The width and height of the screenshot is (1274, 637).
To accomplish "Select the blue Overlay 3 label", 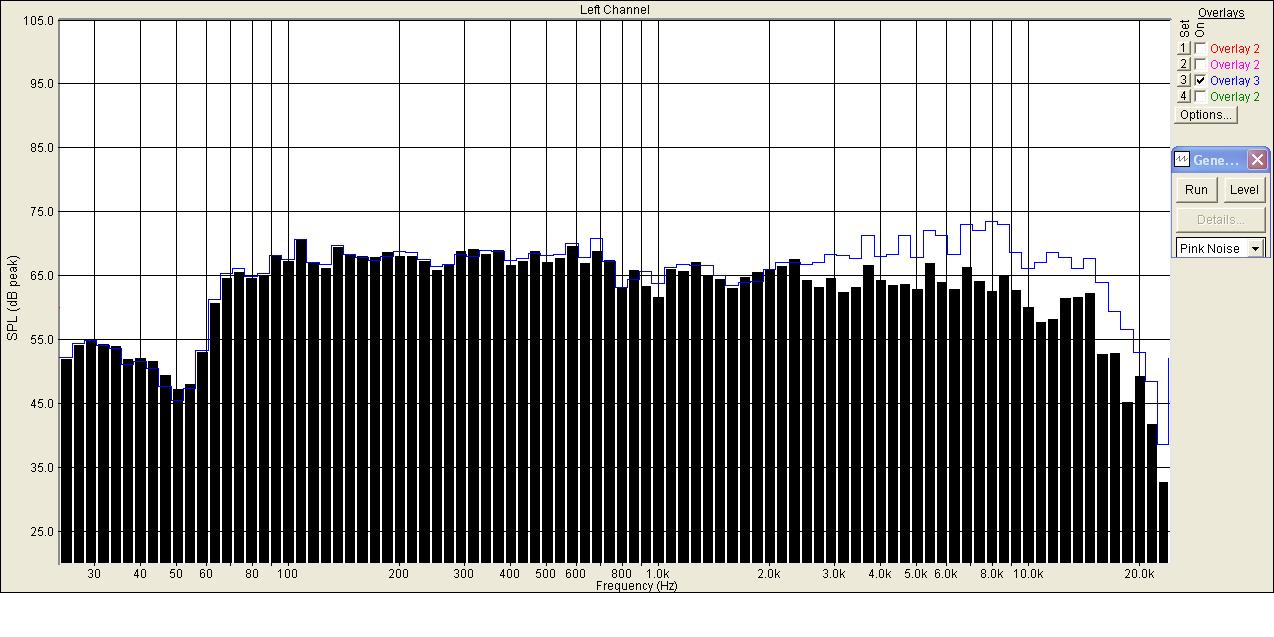I will [1235, 81].
